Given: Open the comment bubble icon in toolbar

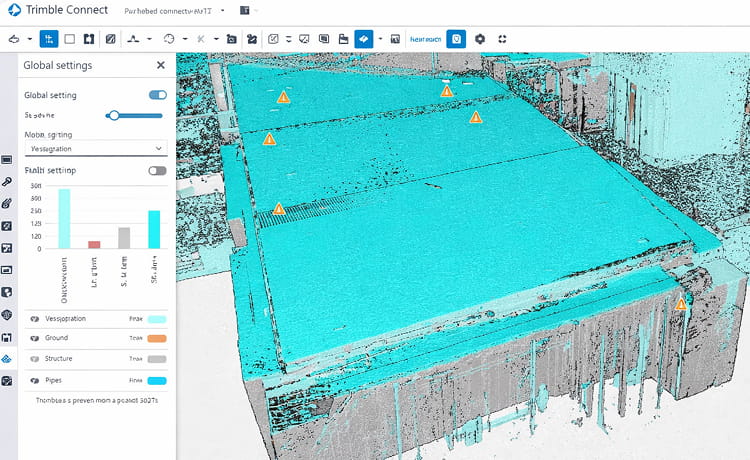Looking at the screenshot, I should point(324,39).
